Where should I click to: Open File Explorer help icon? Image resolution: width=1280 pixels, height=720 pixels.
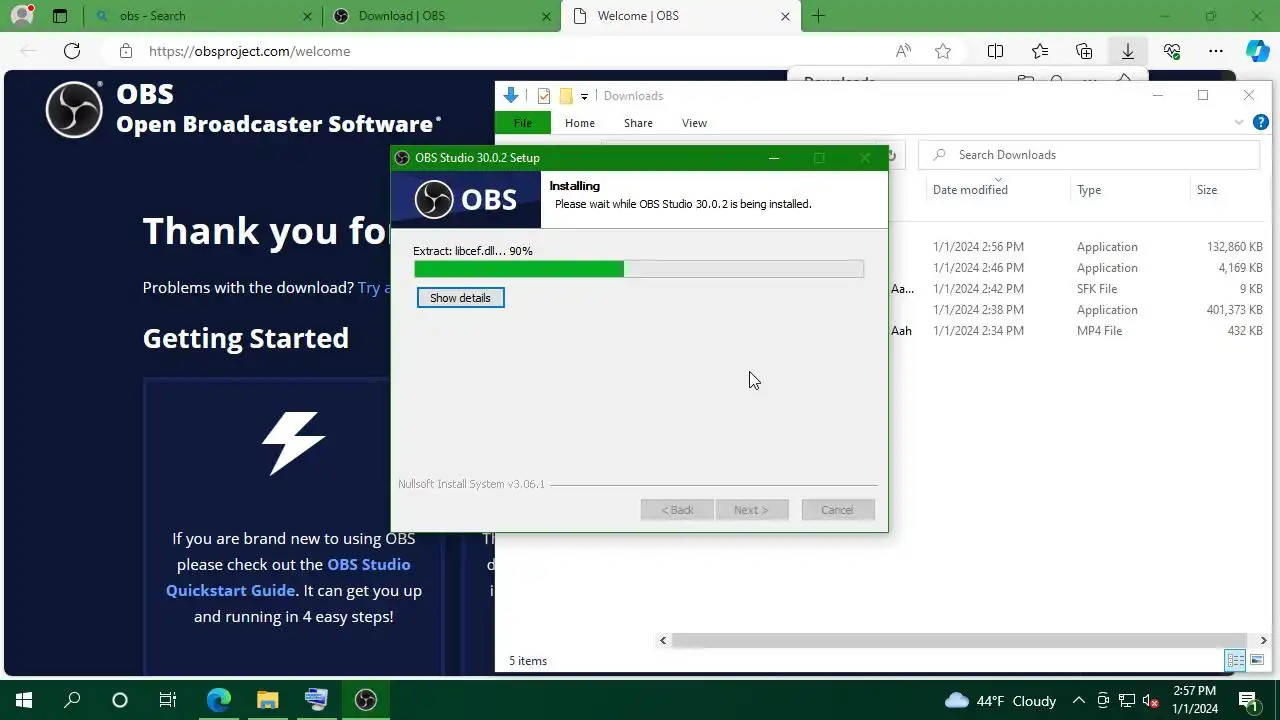[1261, 122]
